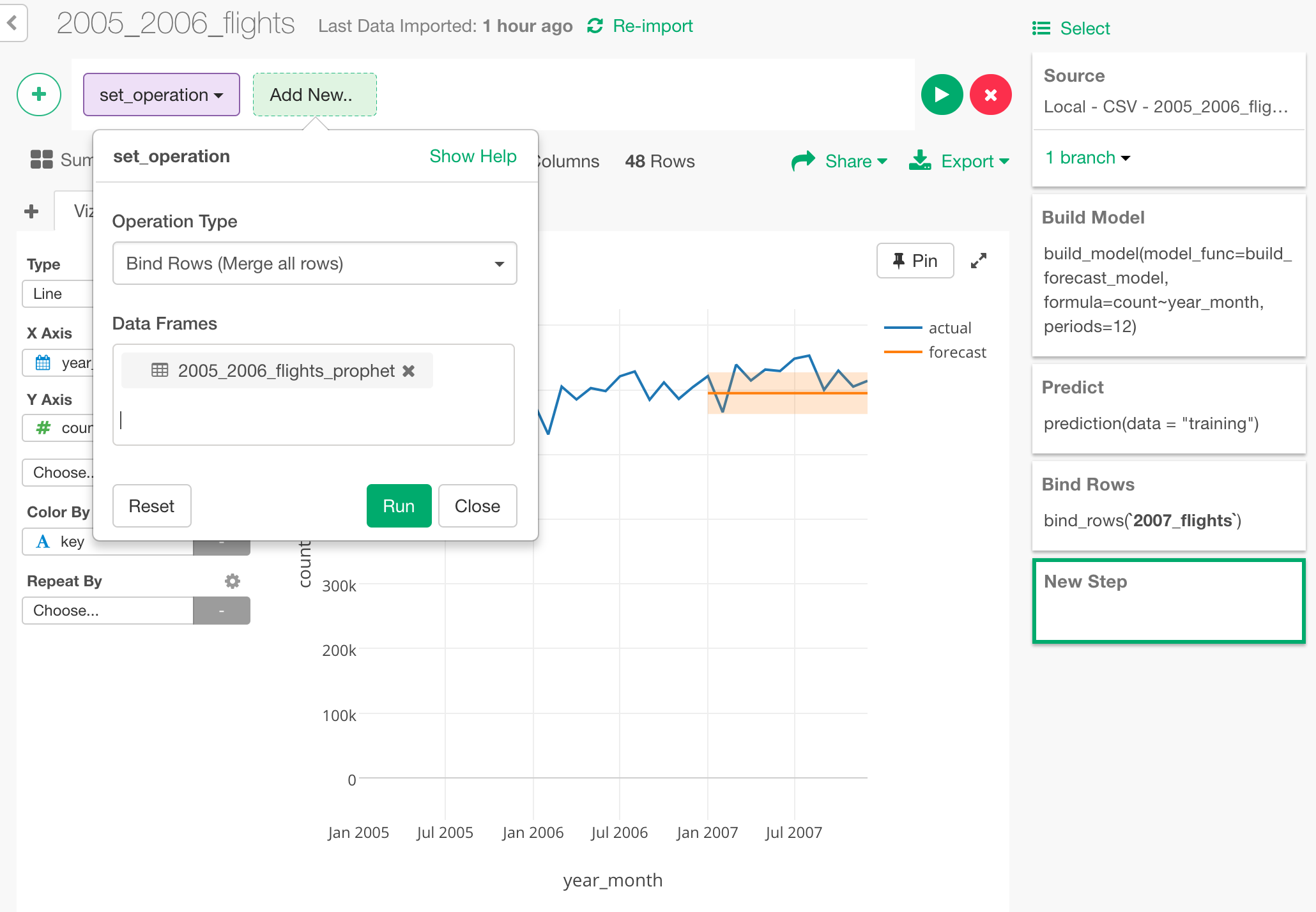Open Repeat By Choose dropdown
Image resolution: width=1316 pixels, height=912 pixels.
107,611
